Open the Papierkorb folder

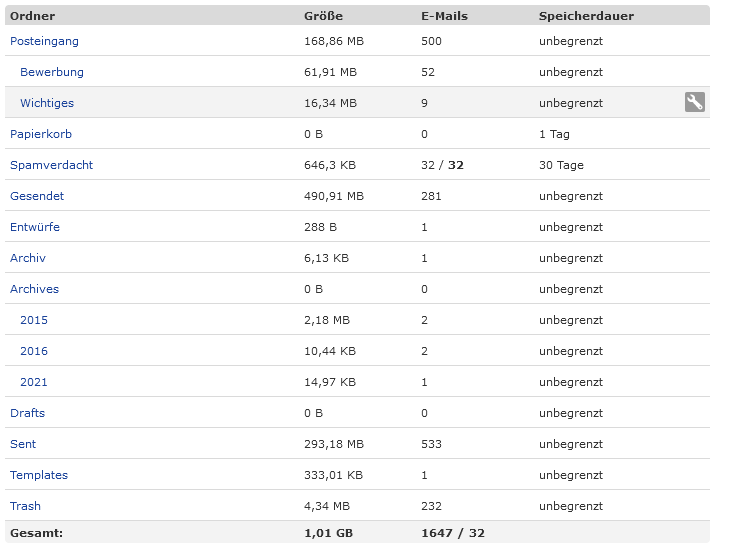click(41, 134)
